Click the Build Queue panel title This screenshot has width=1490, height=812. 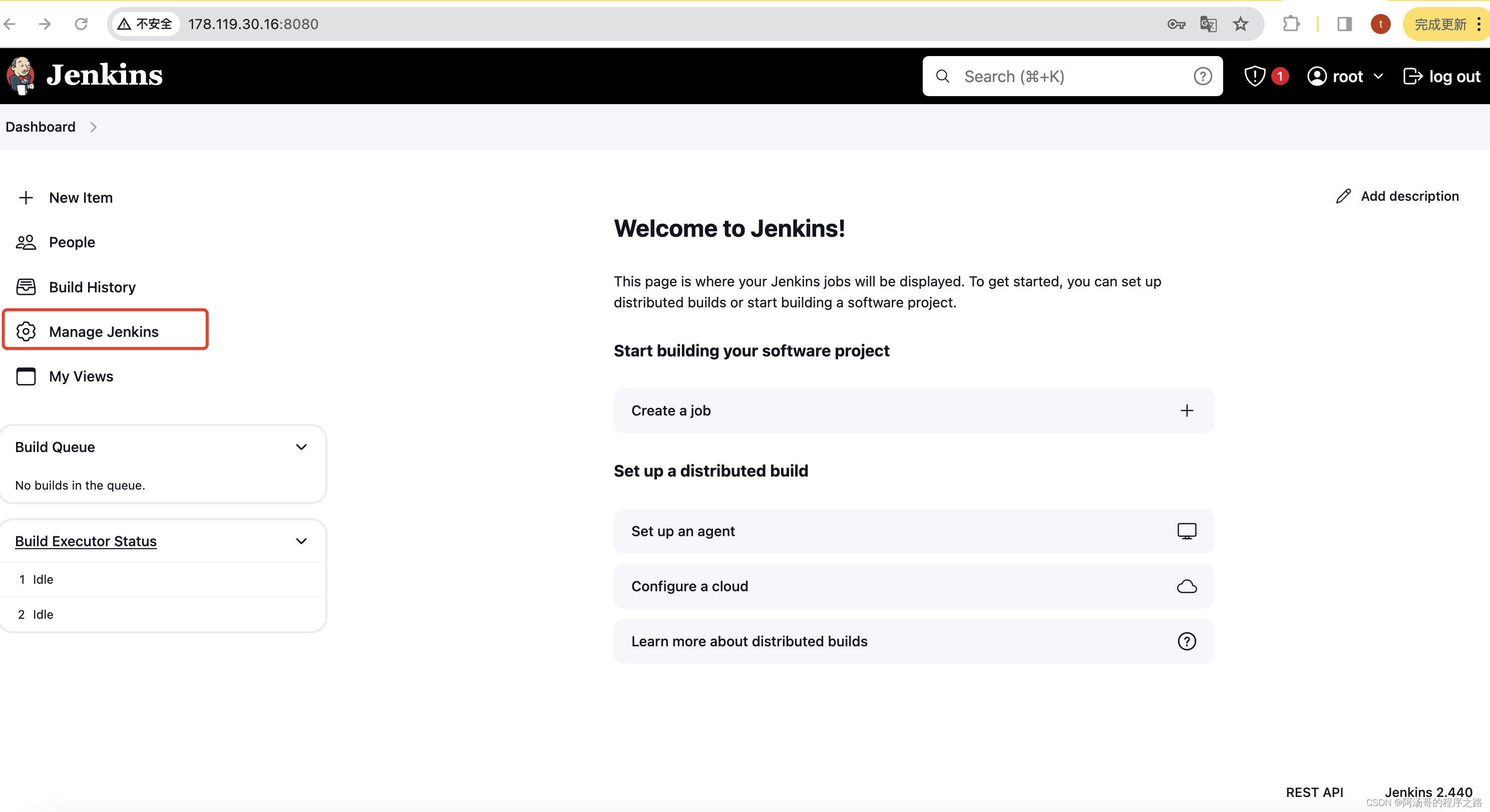(x=55, y=447)
